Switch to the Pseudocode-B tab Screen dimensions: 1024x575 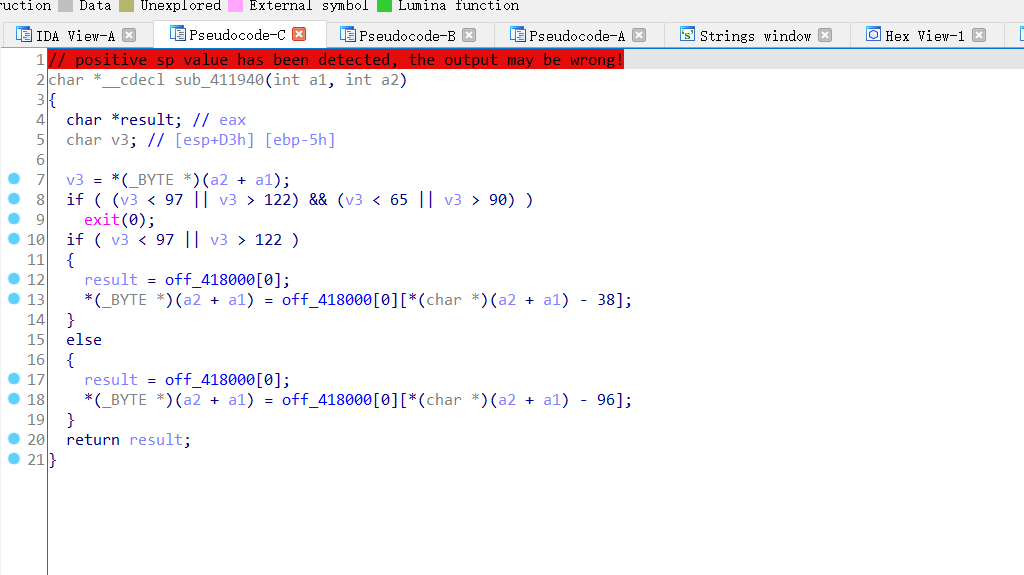[408, 36]
